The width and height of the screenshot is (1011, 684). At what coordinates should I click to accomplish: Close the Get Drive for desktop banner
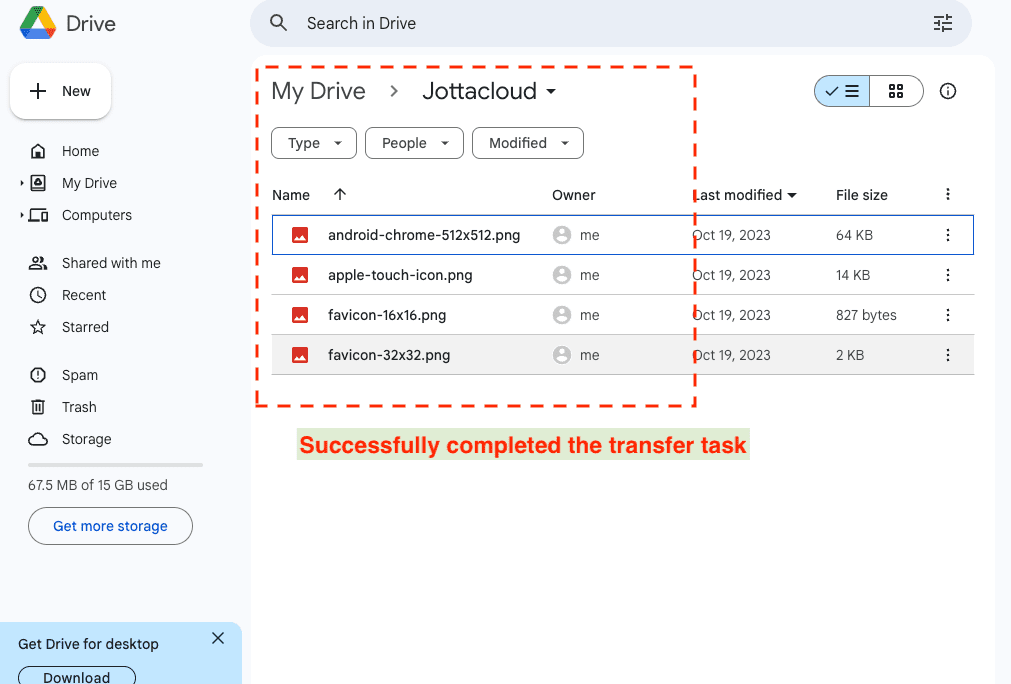pyautogui.click(x=218, y=638)
